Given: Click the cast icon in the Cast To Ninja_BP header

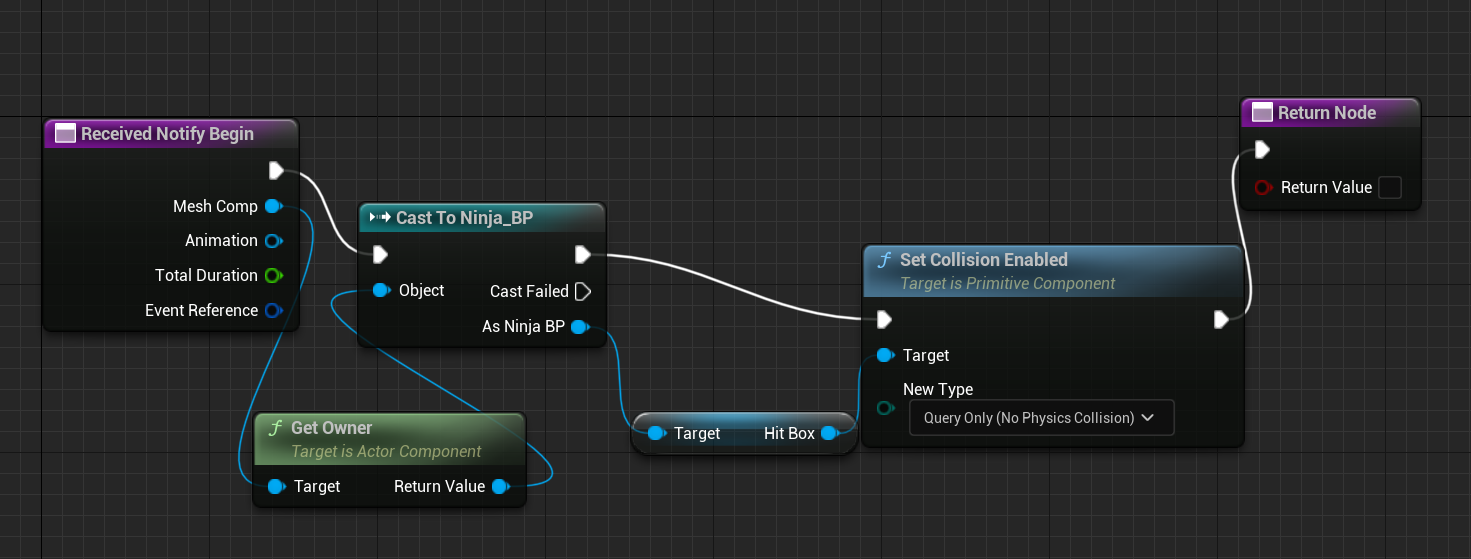Looking at the screenshot, I should 380,217.
